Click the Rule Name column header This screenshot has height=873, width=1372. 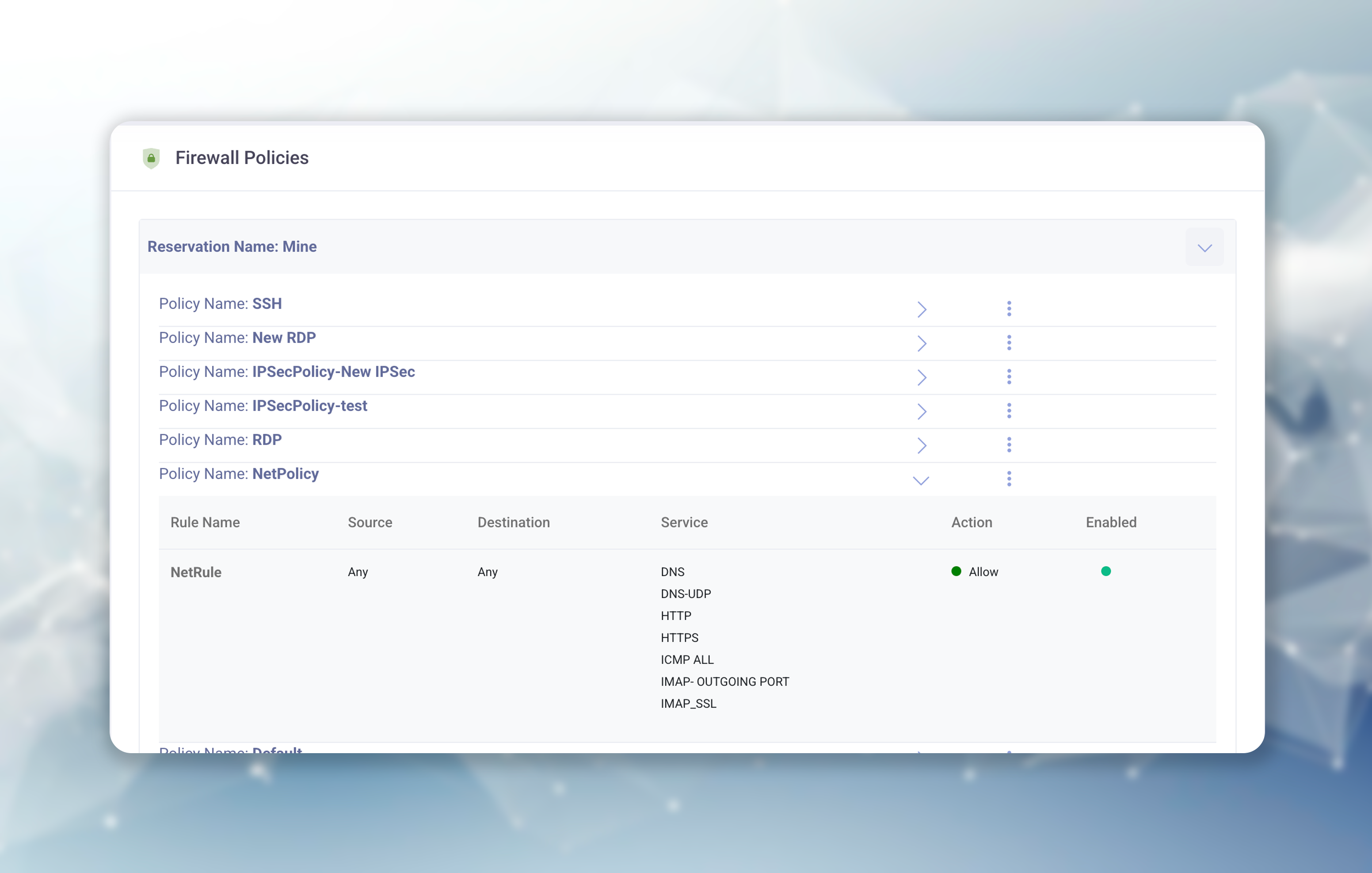tap(205, 522)
